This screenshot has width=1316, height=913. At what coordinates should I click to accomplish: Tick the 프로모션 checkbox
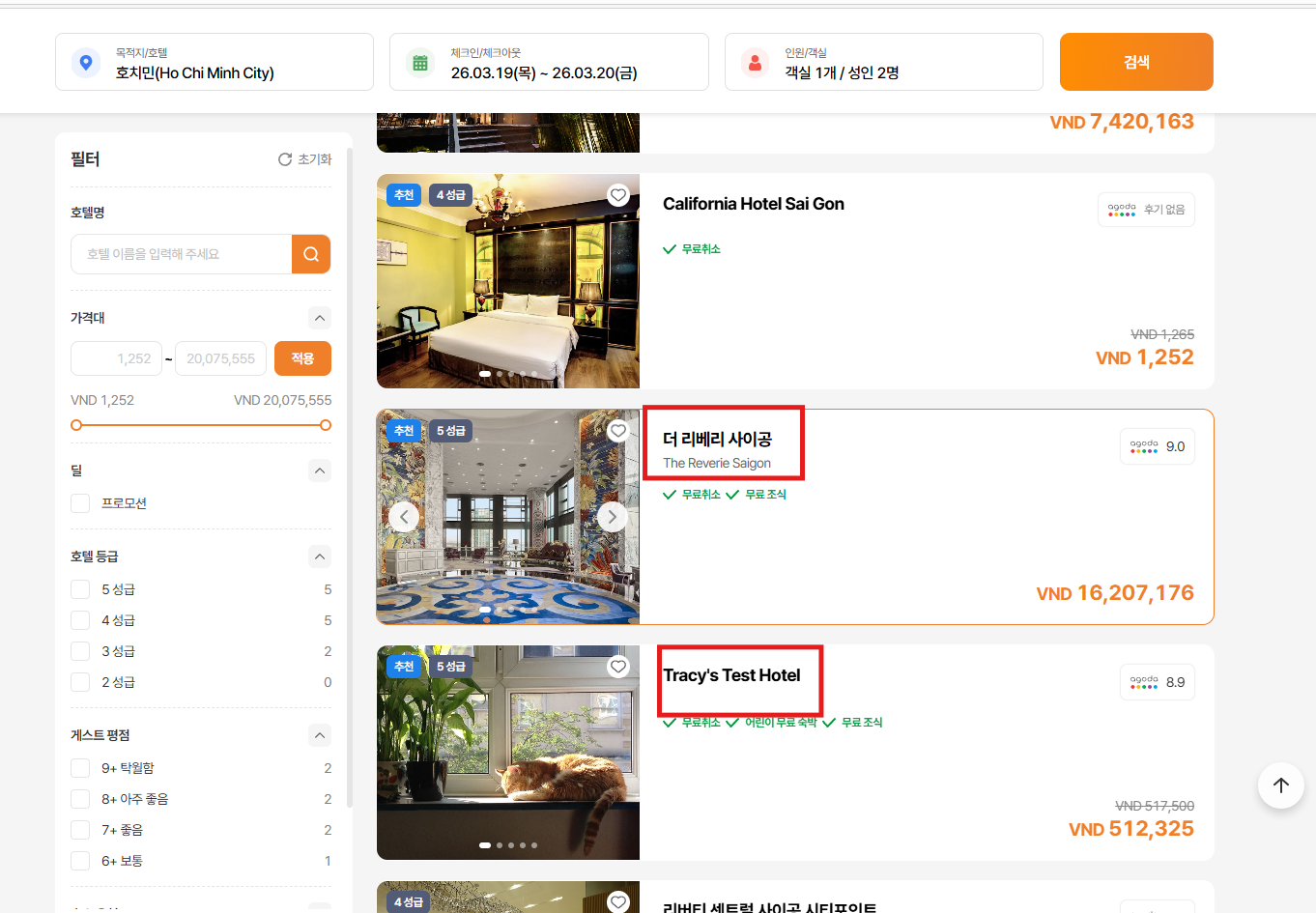80,503
